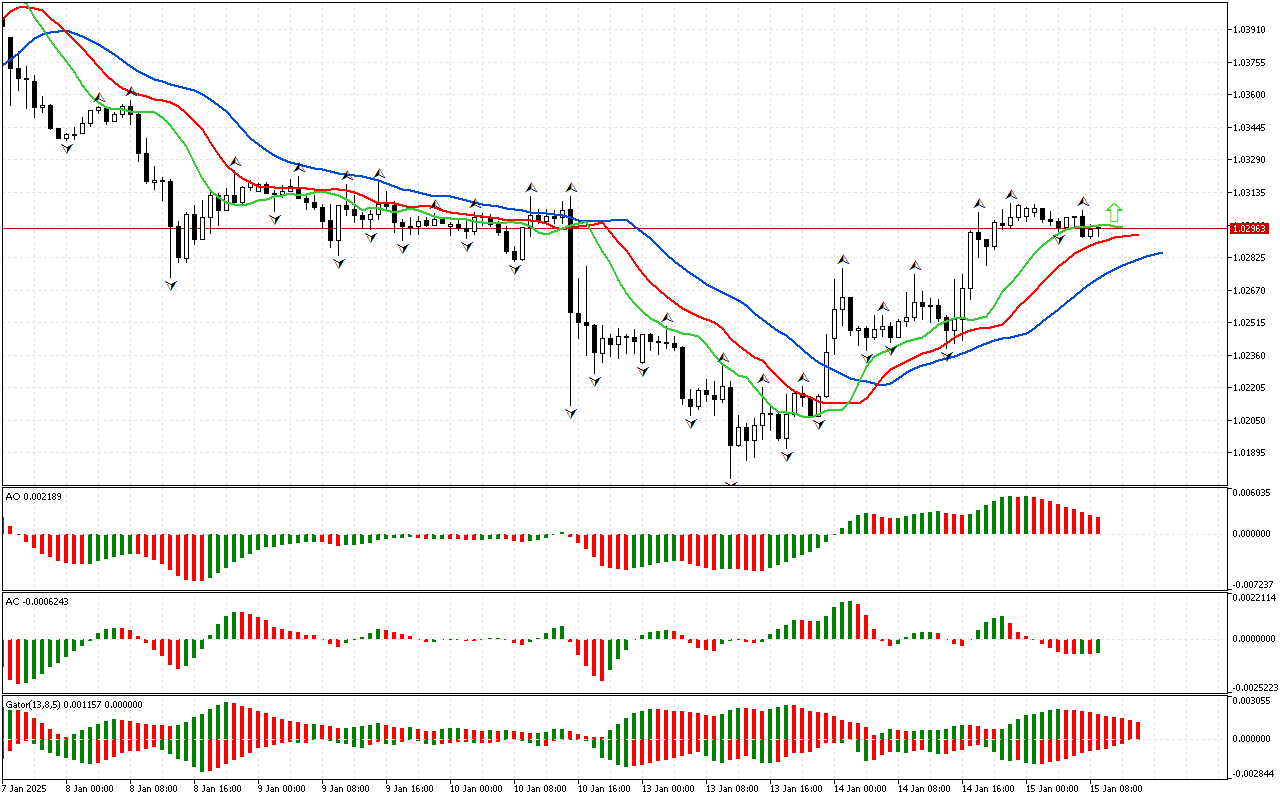The width and height of the screenshot is (1280, 800).
Task: Click the 1.03135 price axis label
Action: (x=1251, y=192)
